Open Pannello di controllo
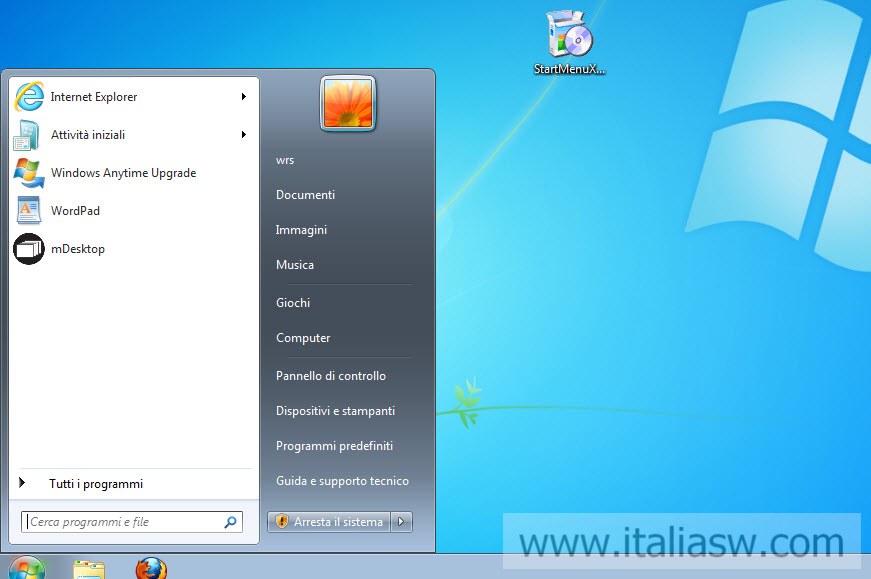 tap(331, 376)
